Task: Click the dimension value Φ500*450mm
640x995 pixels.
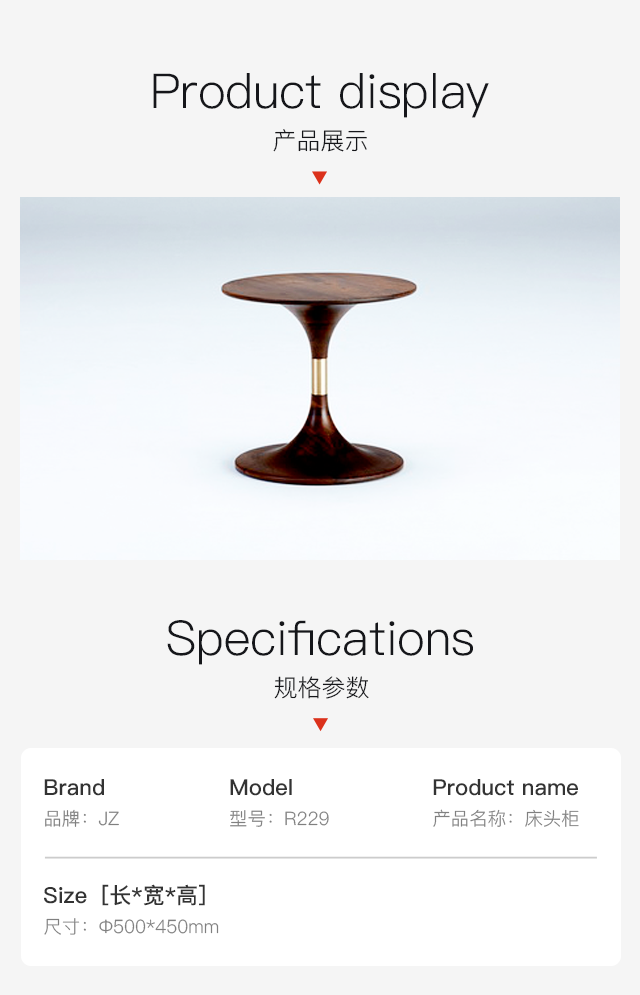Action: pos(159,926)
